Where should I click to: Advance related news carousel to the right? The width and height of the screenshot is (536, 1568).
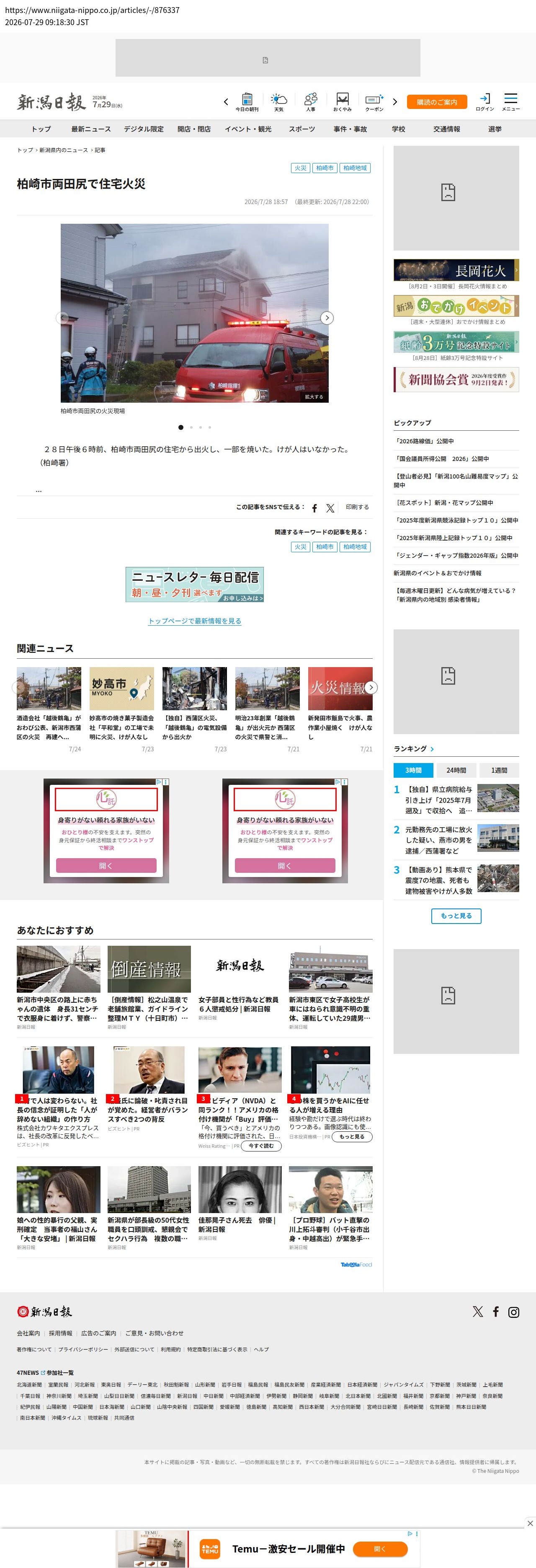[371, 687]
